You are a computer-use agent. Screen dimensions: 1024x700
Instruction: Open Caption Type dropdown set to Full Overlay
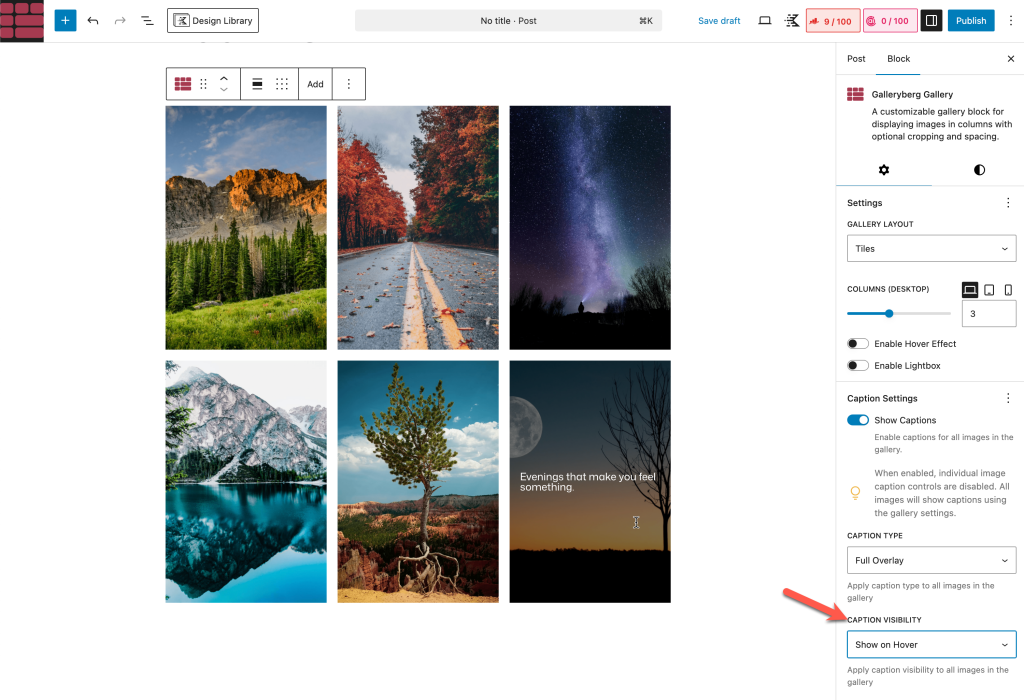(x=931, y=560)
